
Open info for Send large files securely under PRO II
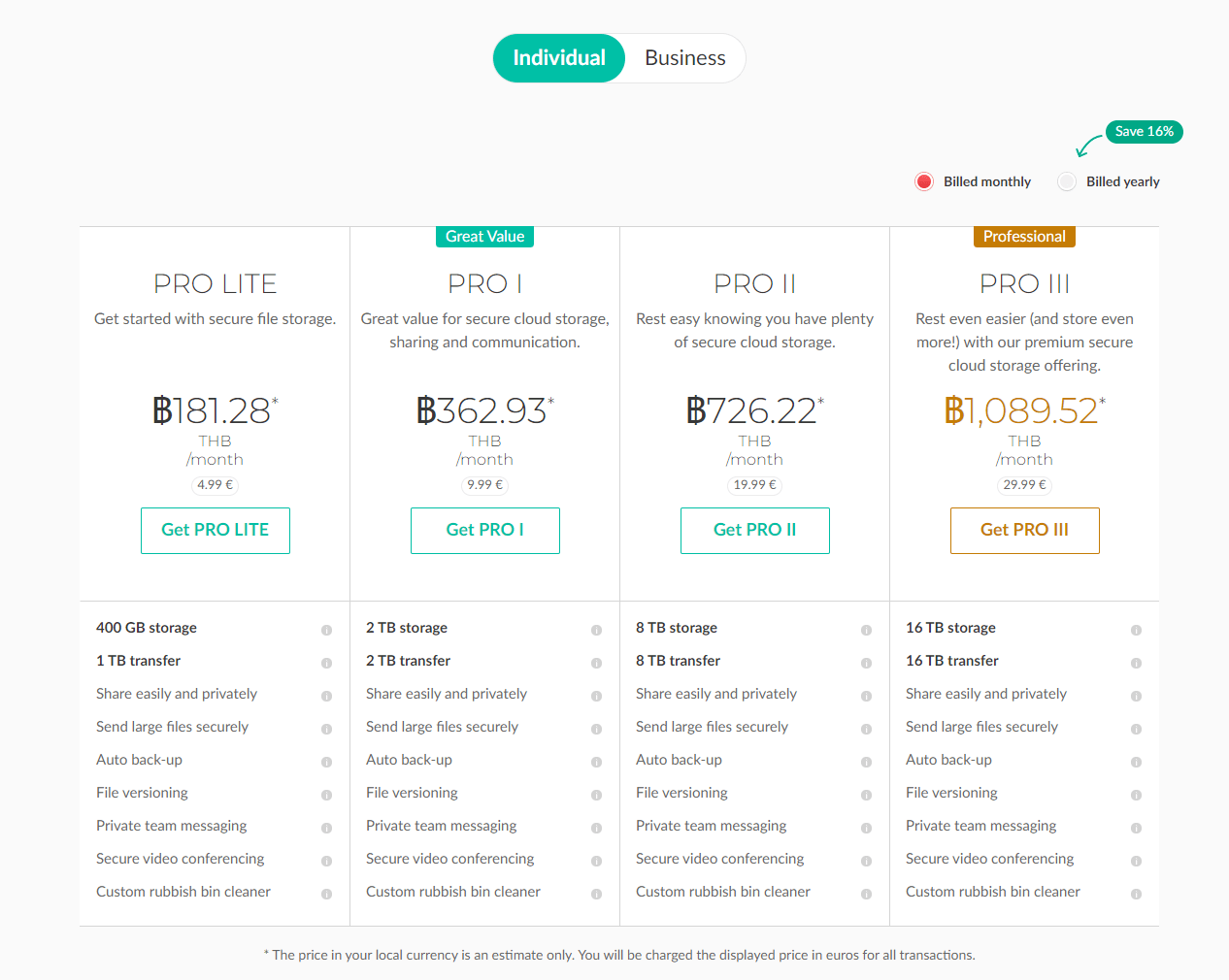tap(866, 728)
